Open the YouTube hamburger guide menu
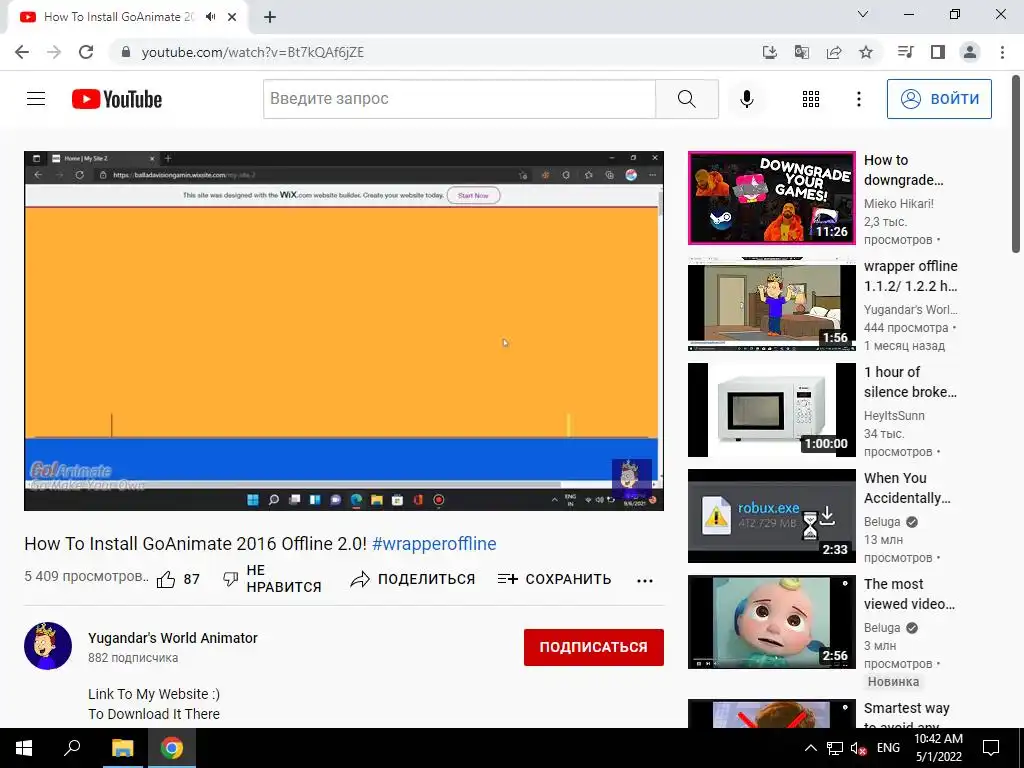Image resolution: width=1024 pixels, height=768 pixels. (36, 99)
